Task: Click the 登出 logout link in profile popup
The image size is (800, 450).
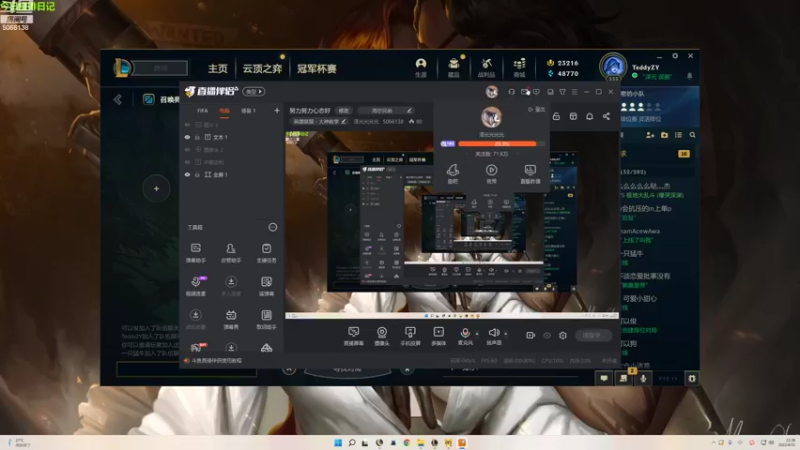Action: pos(537,109)
